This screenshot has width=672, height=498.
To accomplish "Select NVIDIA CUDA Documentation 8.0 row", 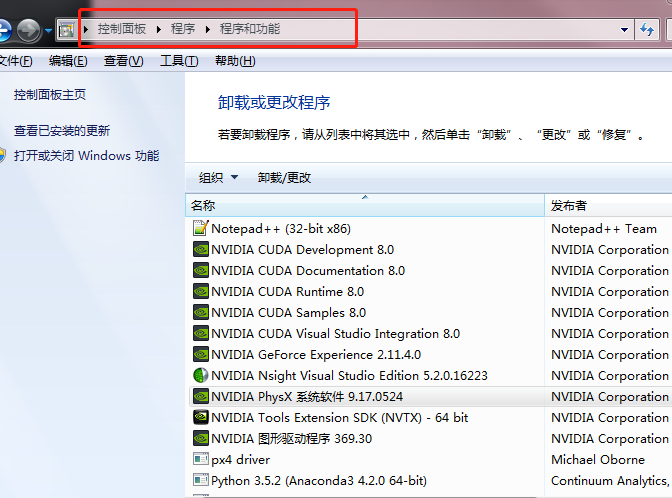I will 430,270.
